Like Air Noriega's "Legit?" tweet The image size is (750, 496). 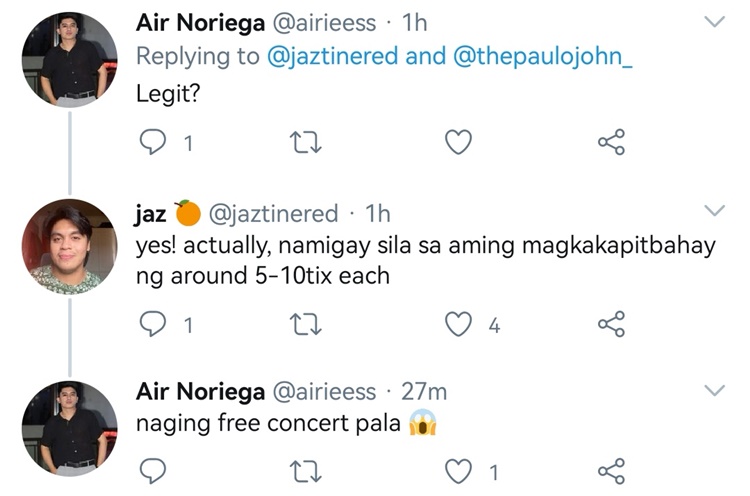click(458, 143)
